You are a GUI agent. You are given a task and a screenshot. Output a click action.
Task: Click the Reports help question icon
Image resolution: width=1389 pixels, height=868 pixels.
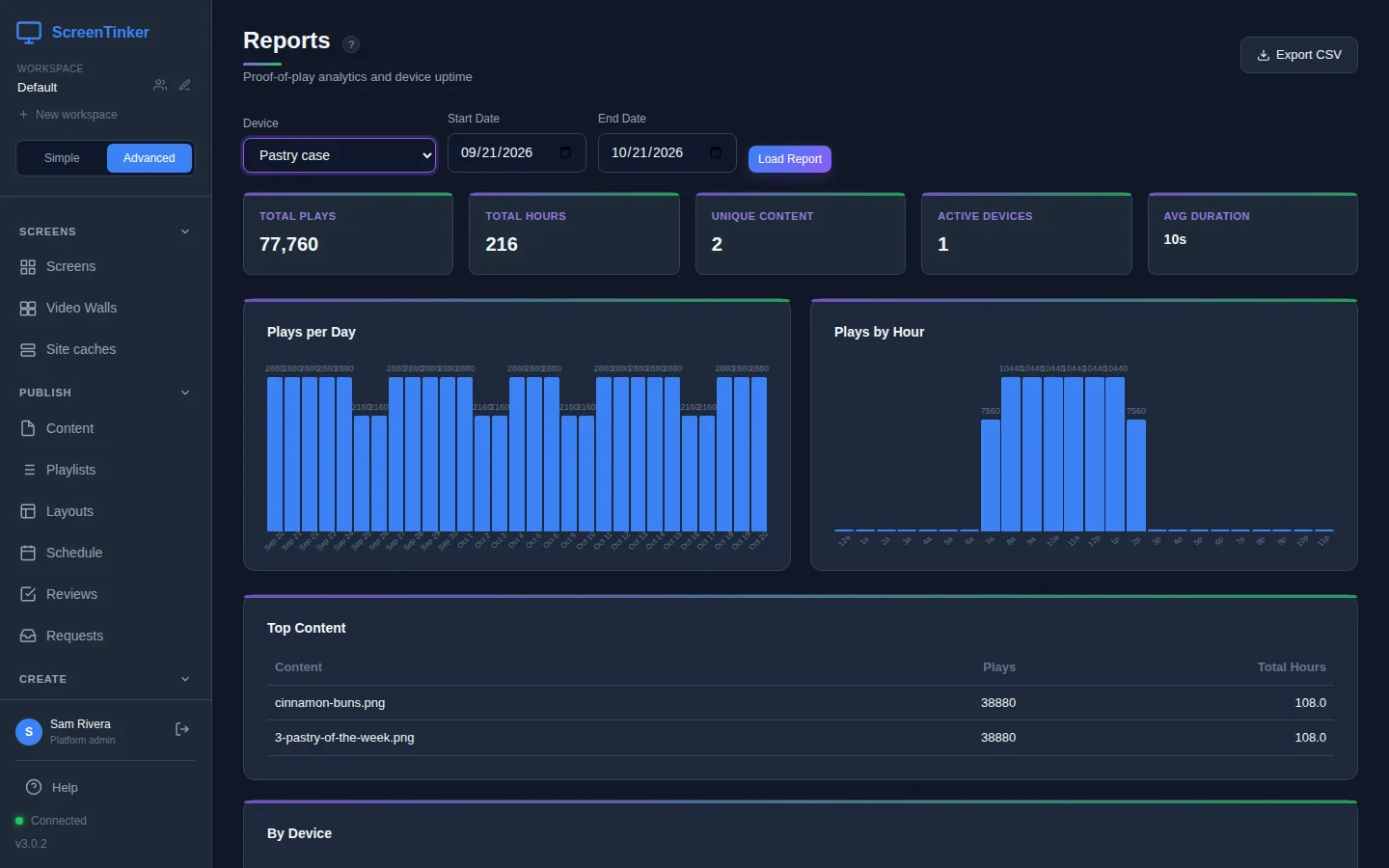tap(351, 44)
